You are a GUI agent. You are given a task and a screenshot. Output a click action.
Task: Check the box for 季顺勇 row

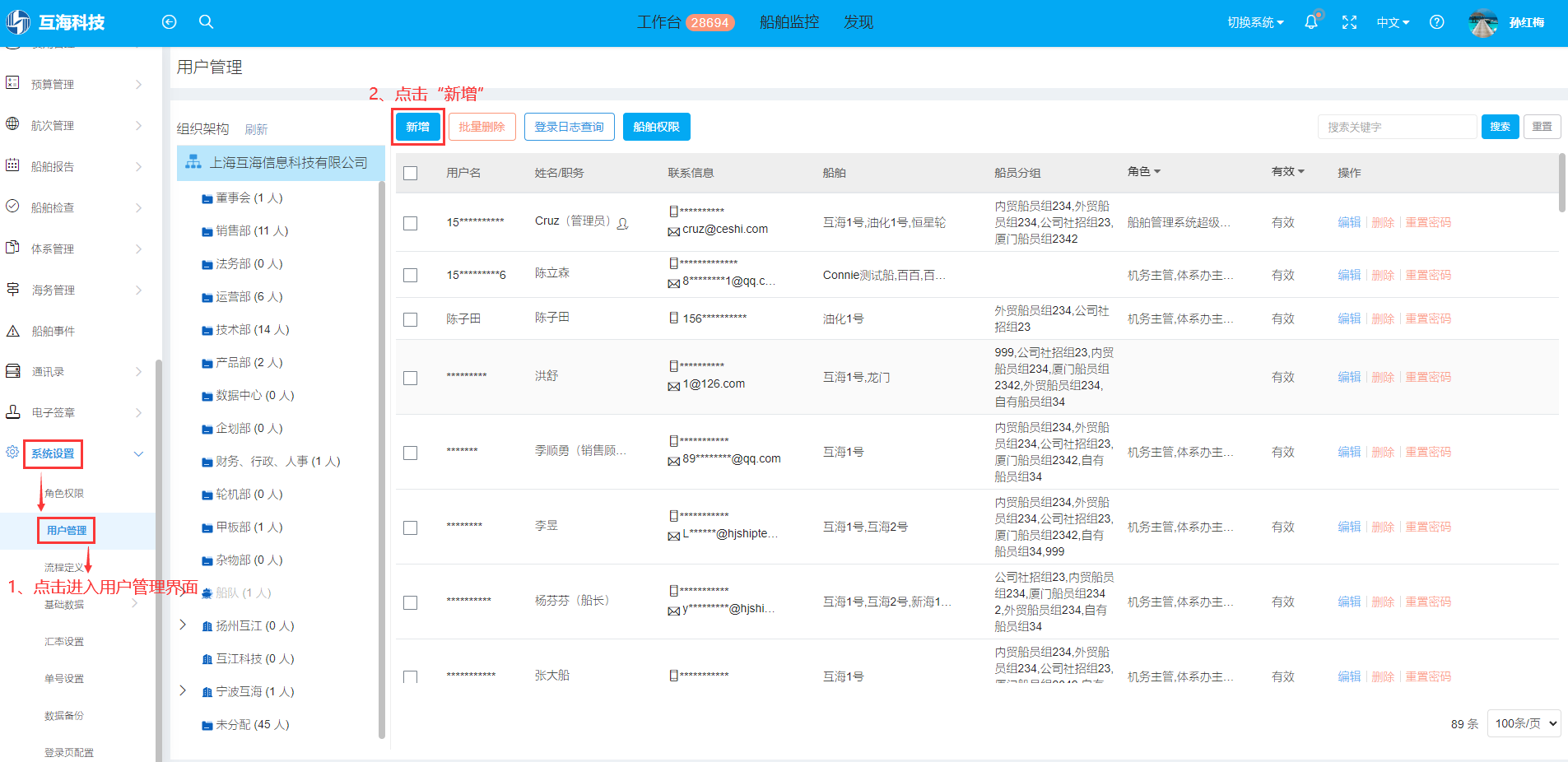(x=411, y=453)
